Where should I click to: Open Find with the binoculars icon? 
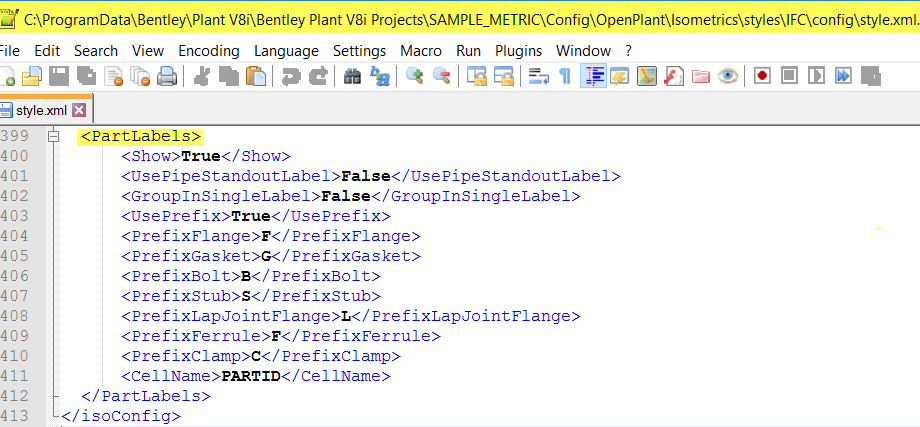click(353, 76)
